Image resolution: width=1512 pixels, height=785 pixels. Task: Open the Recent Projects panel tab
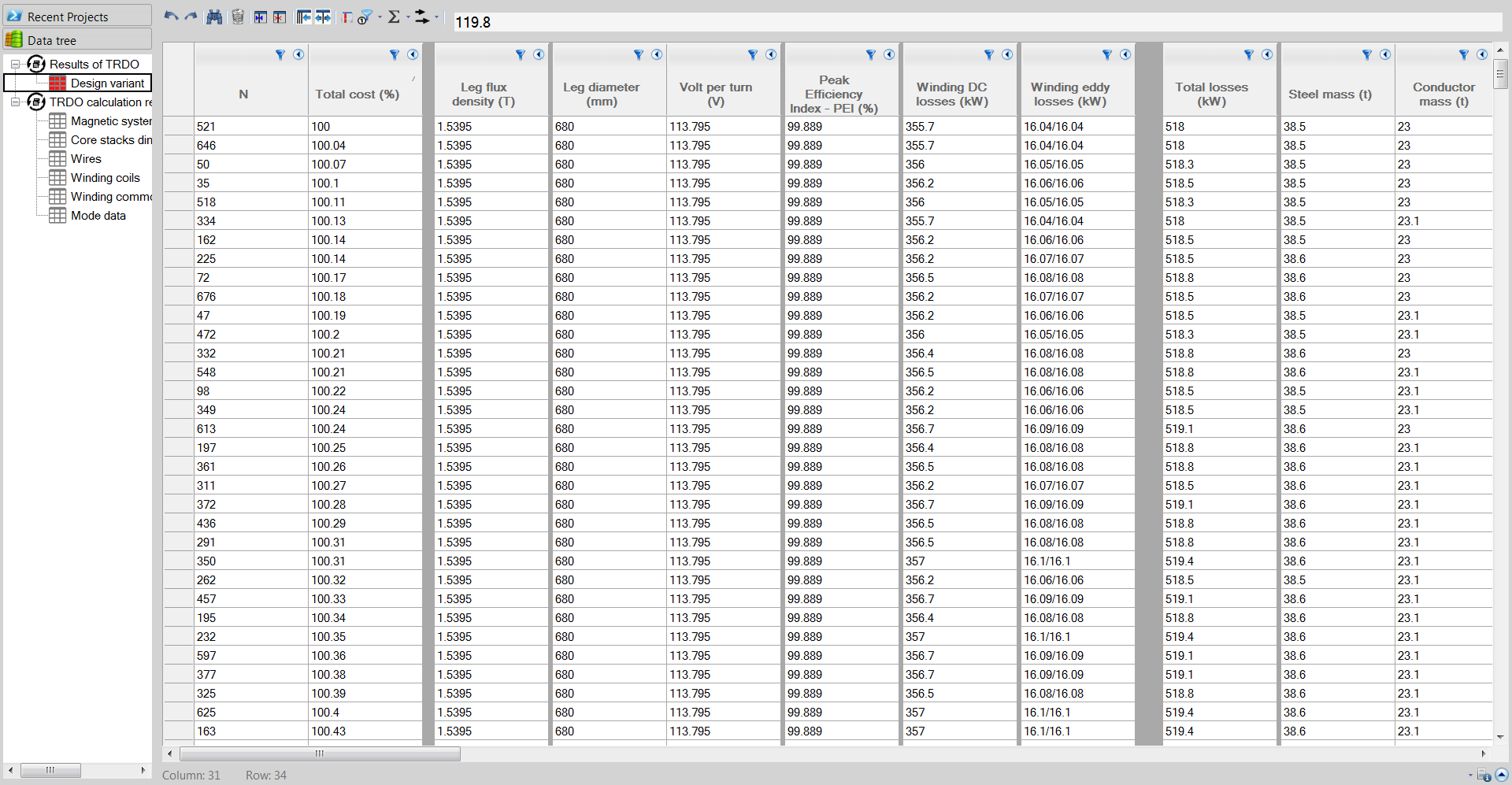coord(77,17)
